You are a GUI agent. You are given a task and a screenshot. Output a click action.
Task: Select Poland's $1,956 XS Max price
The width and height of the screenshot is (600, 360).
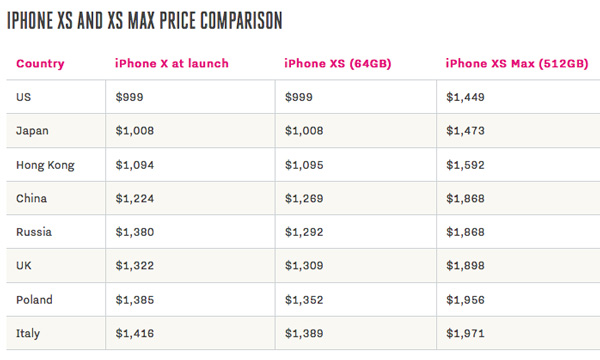(x=465, y=300)
